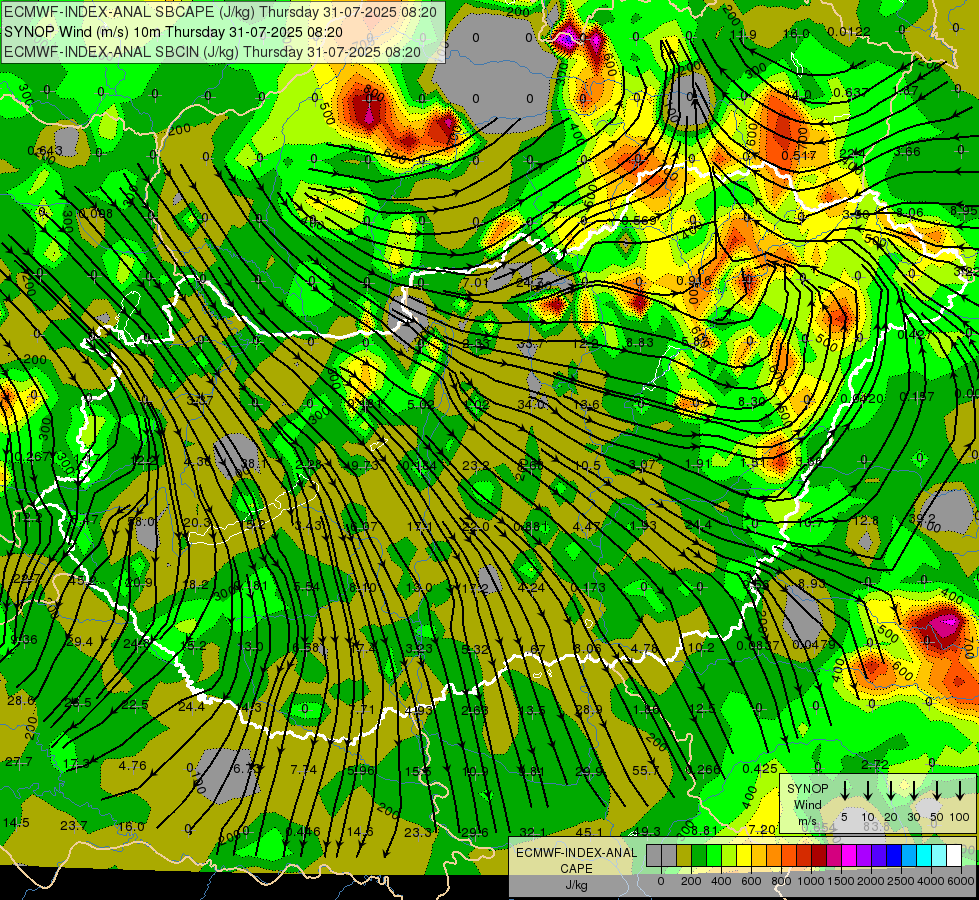This screenshot has width=979, height=900.
Task: Pick the dark red swatch in the CAPE legend
Action: [x=819, y=856]
